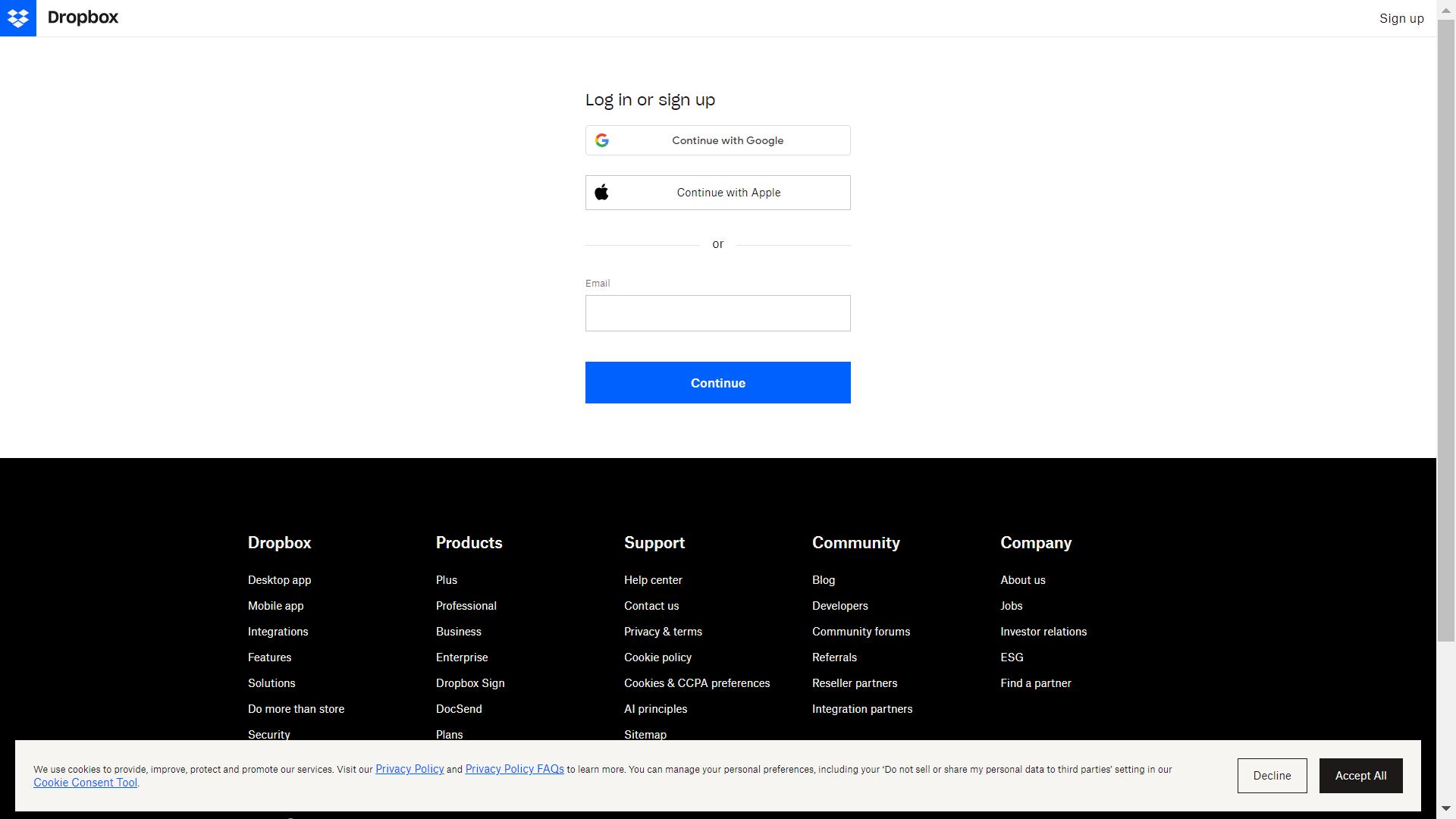Click 'Decline' cookies button
The width and height of the screenshot is (1456, 819).
pos(1271,775)
